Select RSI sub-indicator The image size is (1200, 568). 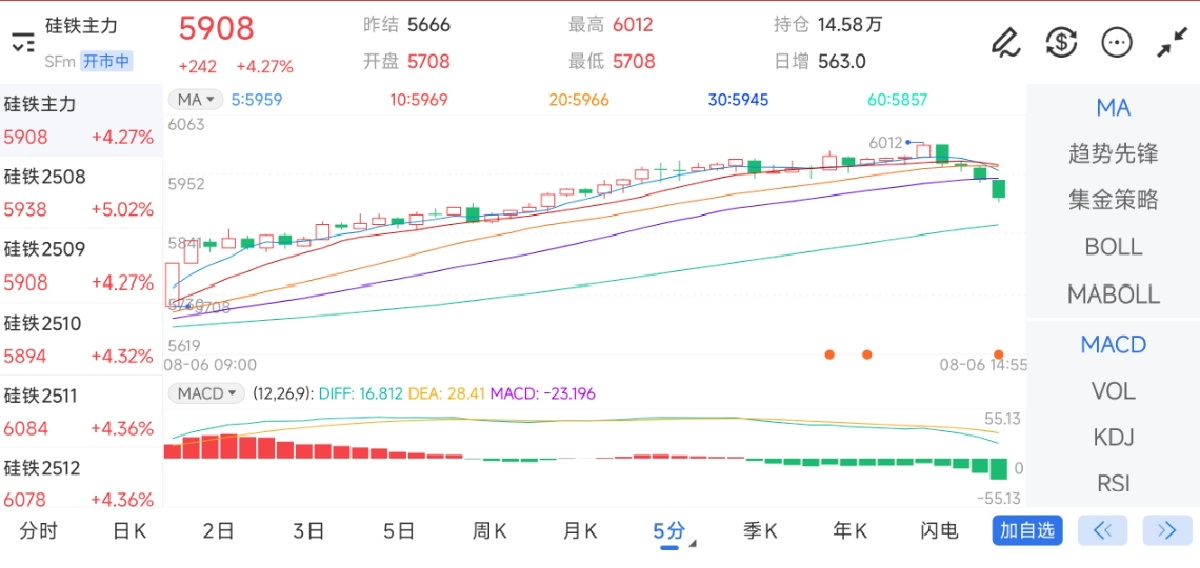click(1113, 483)
